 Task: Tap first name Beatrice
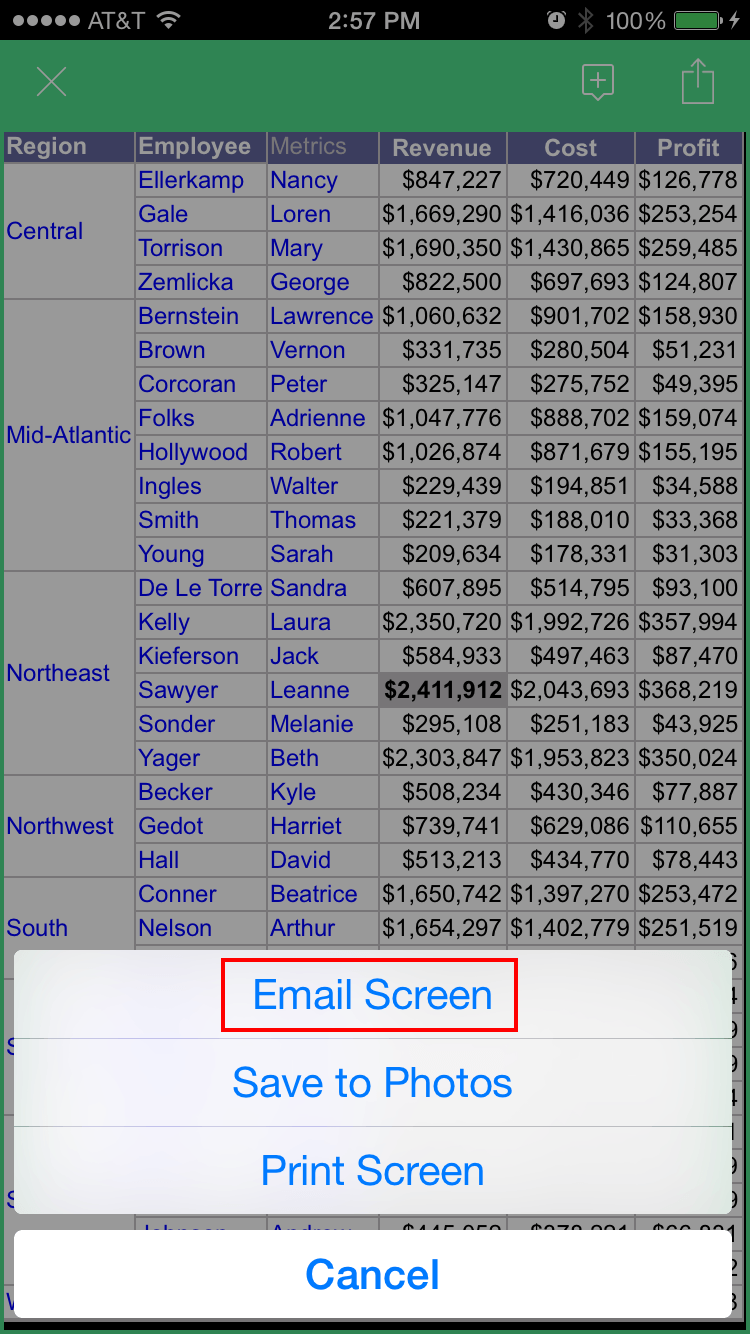(314, 894)
